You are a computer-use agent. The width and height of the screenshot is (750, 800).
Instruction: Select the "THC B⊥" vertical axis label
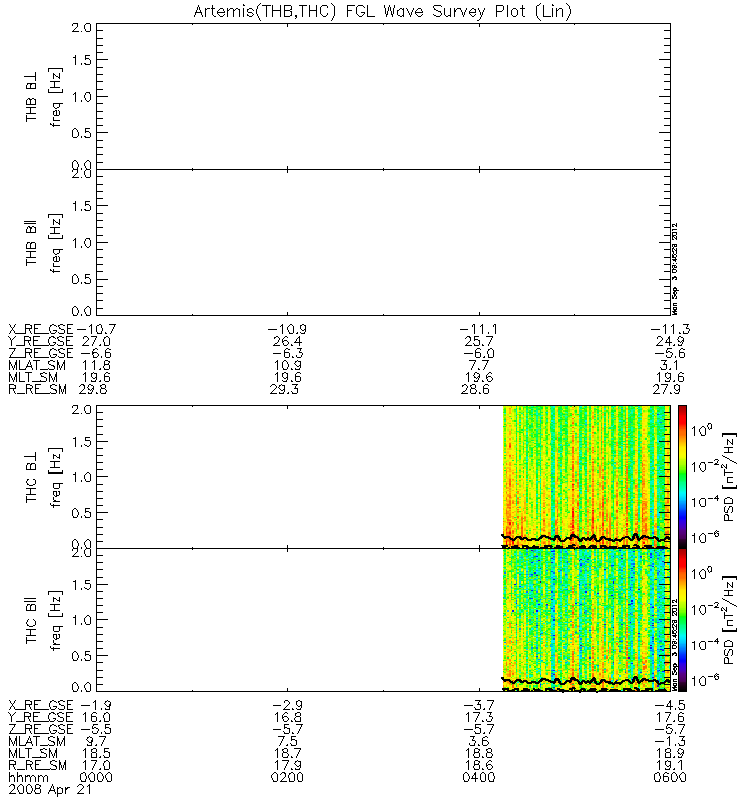(x=31, y=477)
